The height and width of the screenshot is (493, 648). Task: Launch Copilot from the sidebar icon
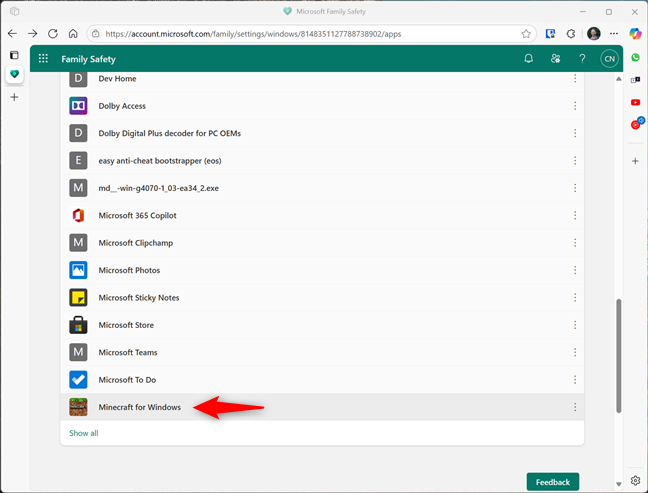click(x=635, y=33)
